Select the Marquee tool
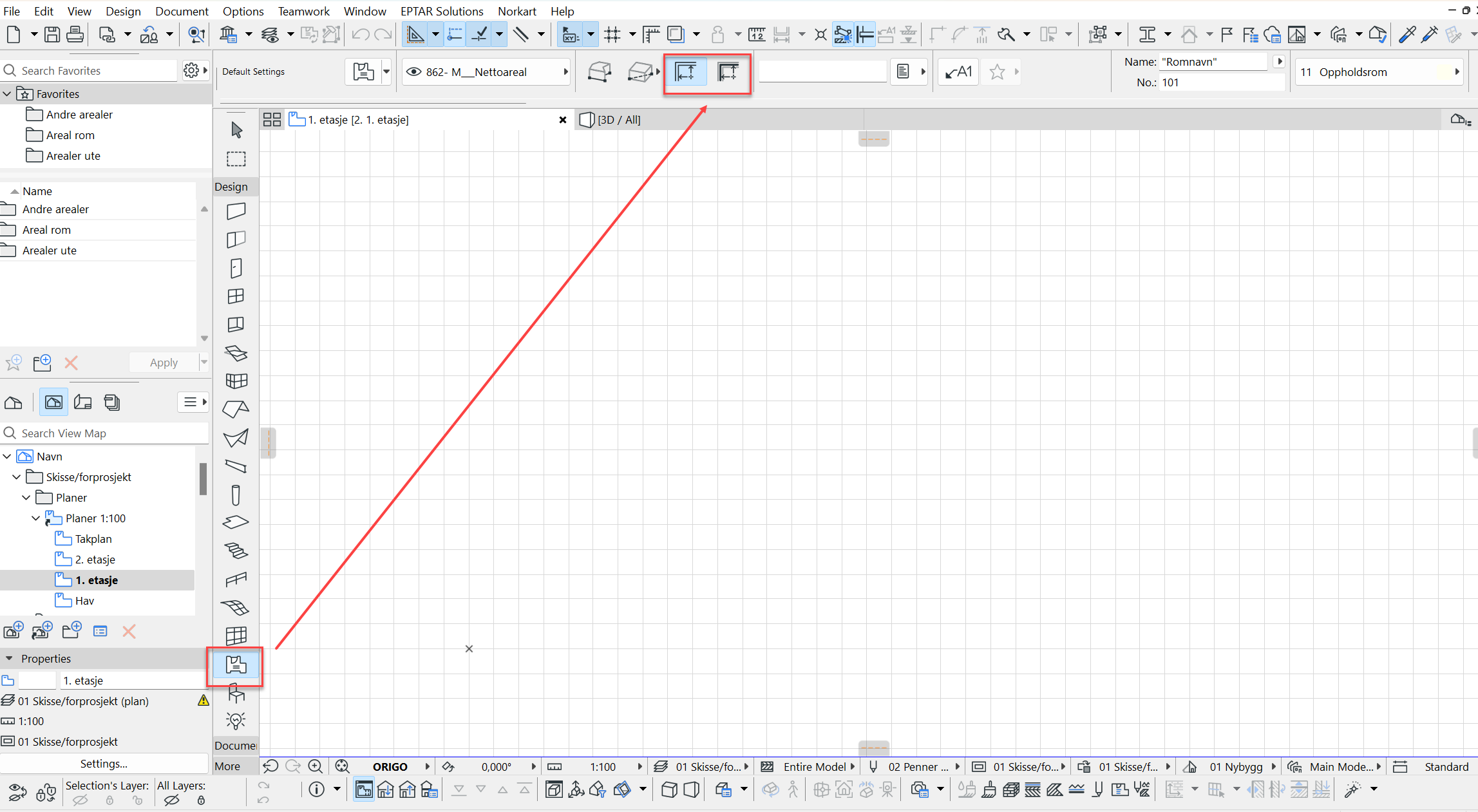1478x812 pixels. [x=236, y=159]
